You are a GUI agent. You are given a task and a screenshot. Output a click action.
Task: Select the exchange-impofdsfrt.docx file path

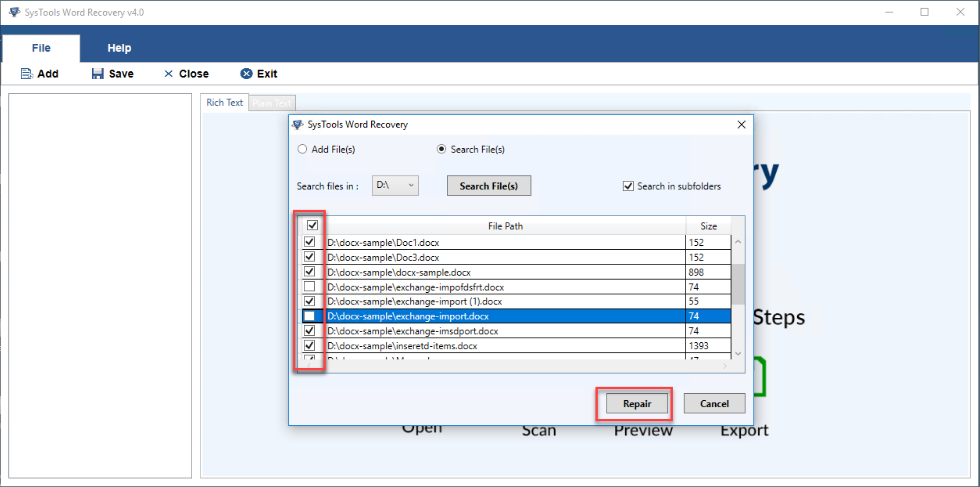point(416,287)
